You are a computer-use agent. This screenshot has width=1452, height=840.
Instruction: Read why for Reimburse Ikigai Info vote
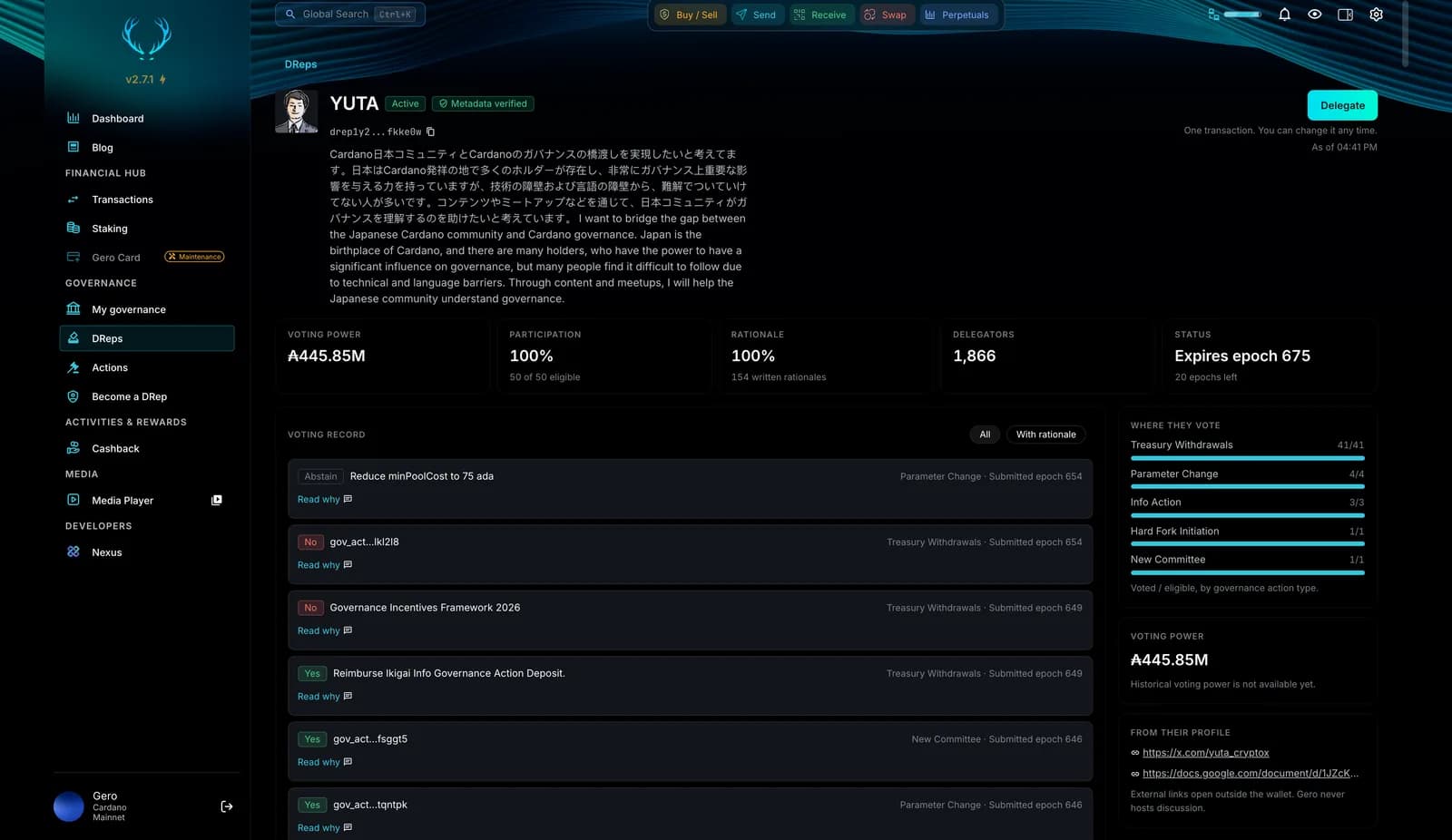325,697
